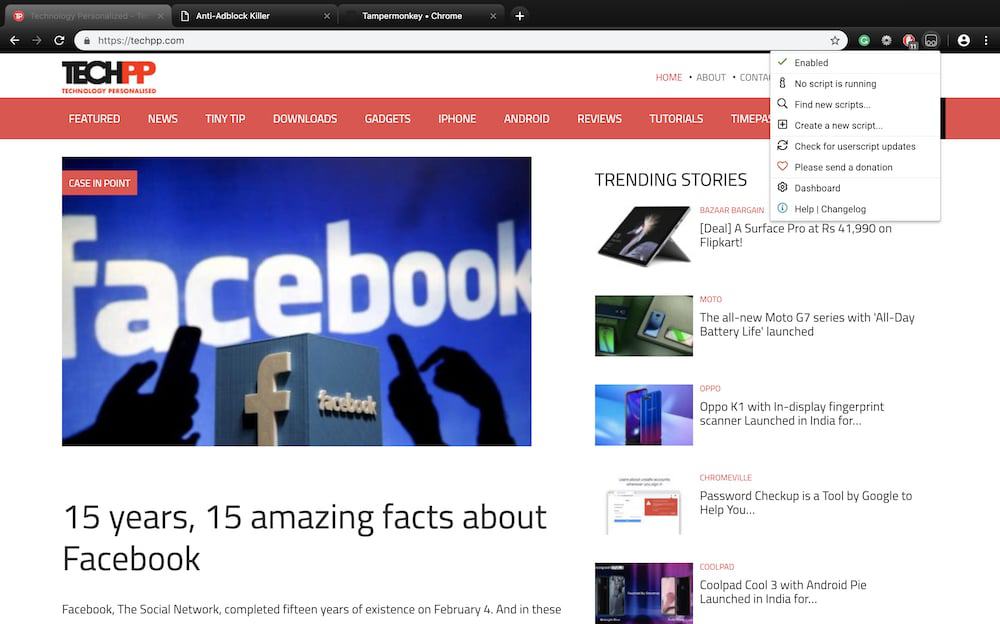Open the GADGETS section
Image resolution: width=1000 pixels, height=624 pixels.
tap(388, 119)
